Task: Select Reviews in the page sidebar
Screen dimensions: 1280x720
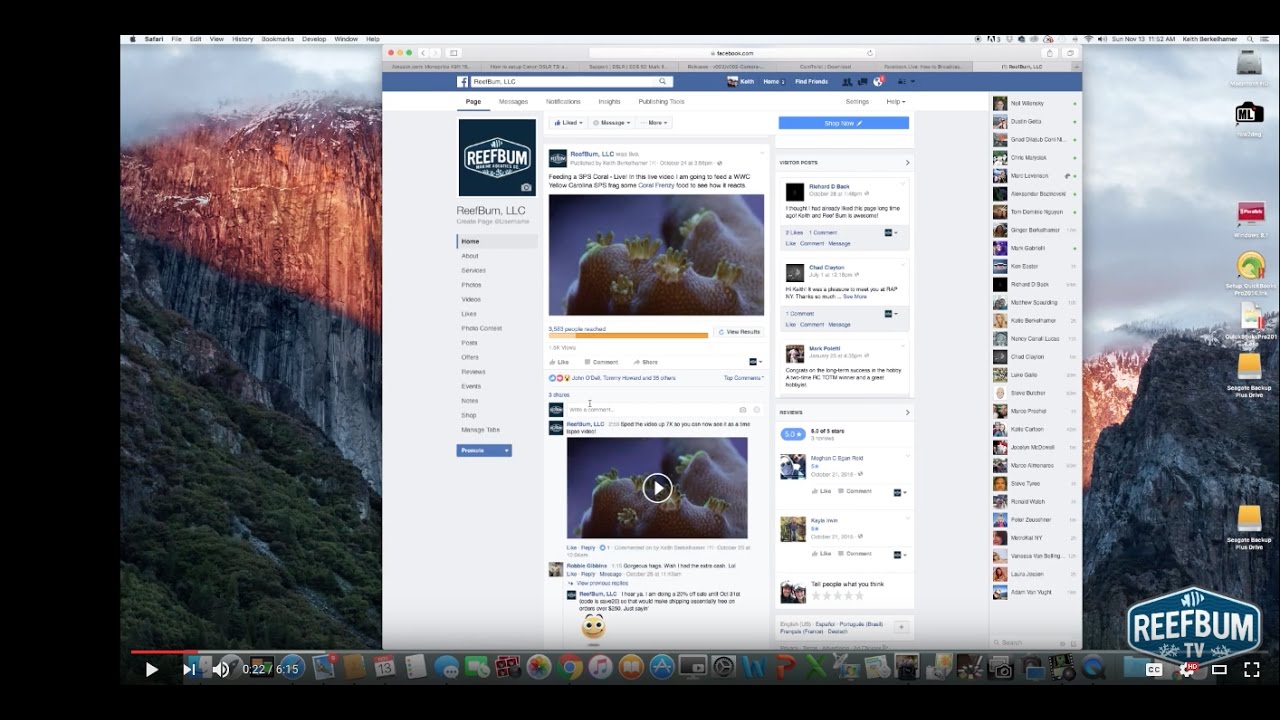Action: pos(473,372)
